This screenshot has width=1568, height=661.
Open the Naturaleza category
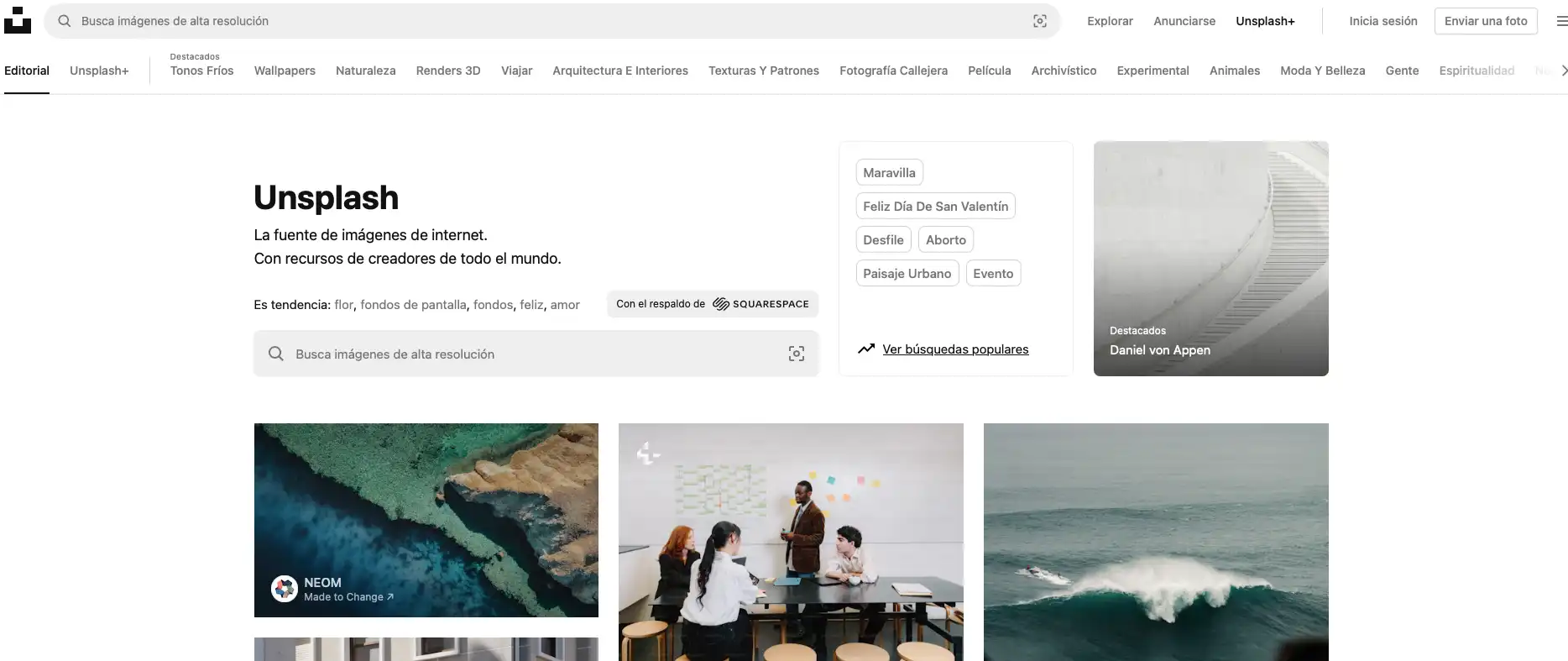tap(365, 71)
